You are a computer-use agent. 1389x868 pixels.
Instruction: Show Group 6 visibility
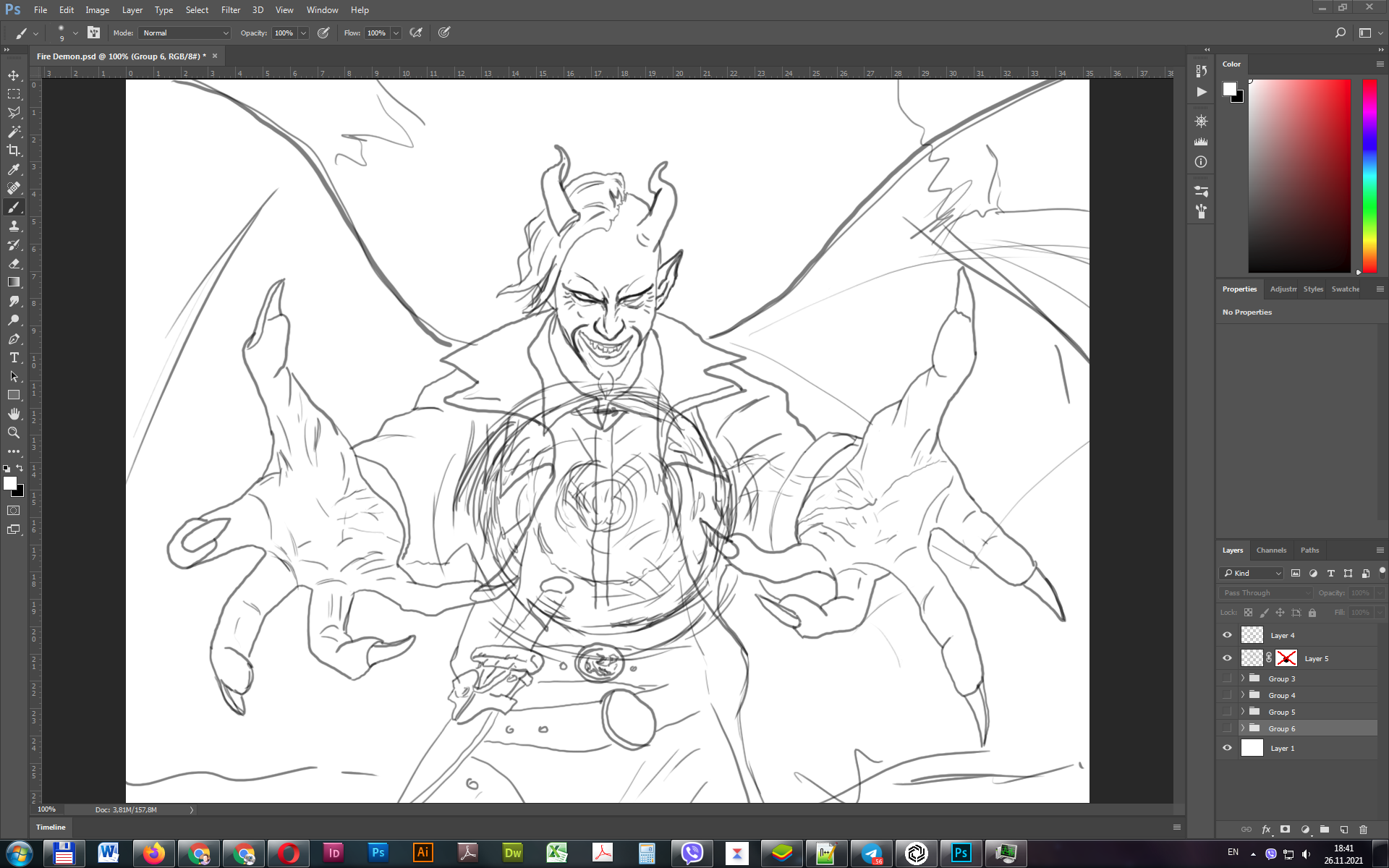[x=1227, y=728]
